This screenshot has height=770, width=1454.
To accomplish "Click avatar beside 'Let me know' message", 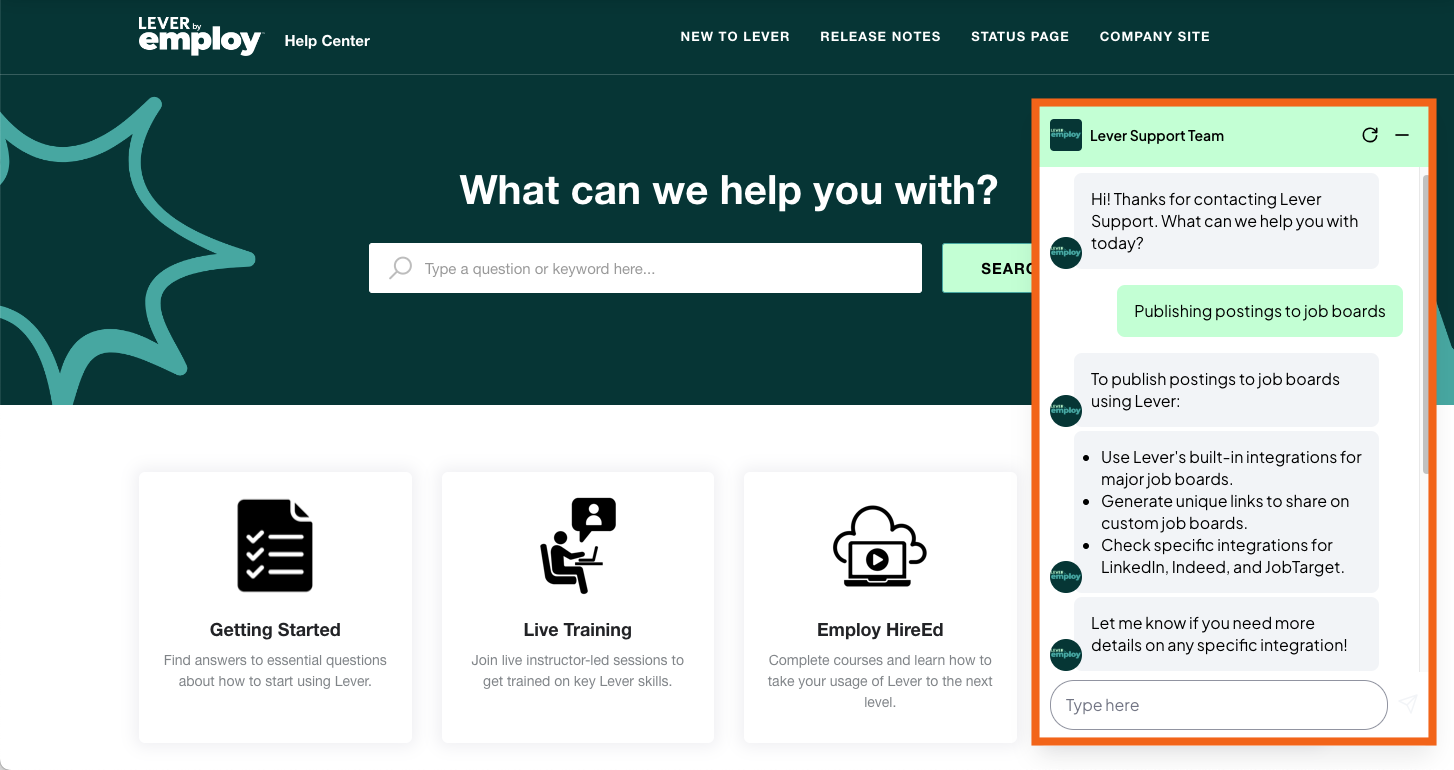I will coord(1066,655).
